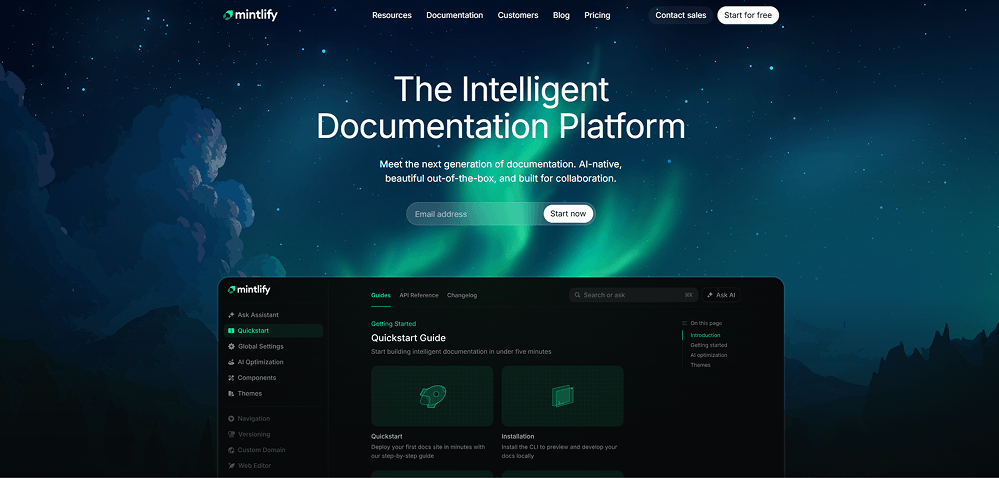
Task: Switch to the API Reference tab
Action: coord(419,295)
